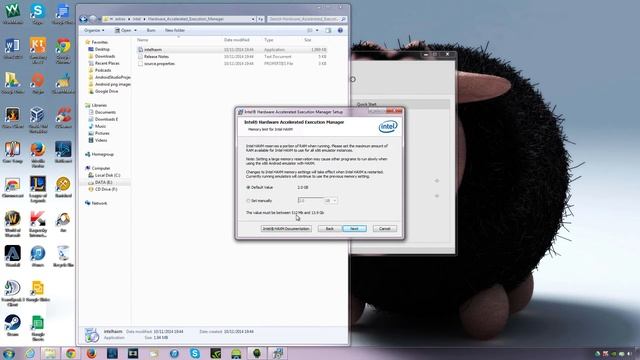Open iTunes desktop shortcut
This screenshot has width=640, height=360.
point(38,256)
